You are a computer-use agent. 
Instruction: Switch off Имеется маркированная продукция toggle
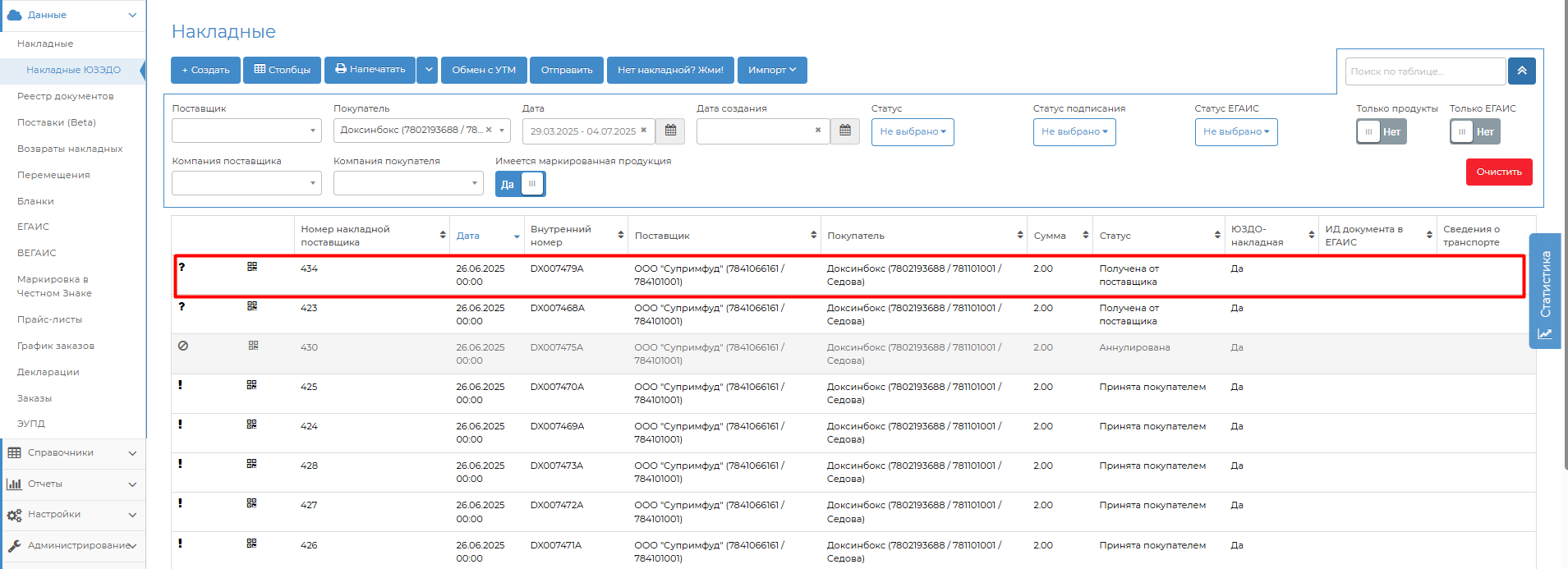[520, 185]
